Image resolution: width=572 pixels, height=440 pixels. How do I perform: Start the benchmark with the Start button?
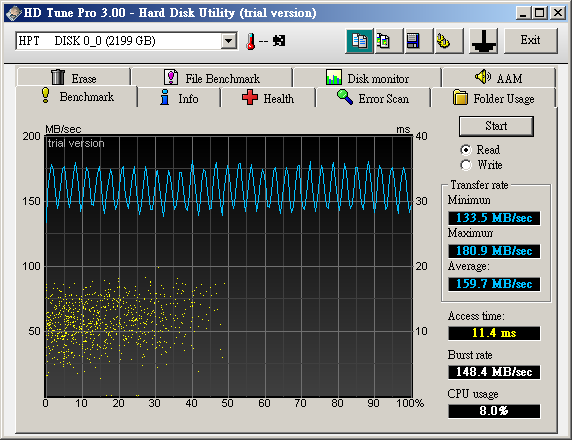point(496,126)
